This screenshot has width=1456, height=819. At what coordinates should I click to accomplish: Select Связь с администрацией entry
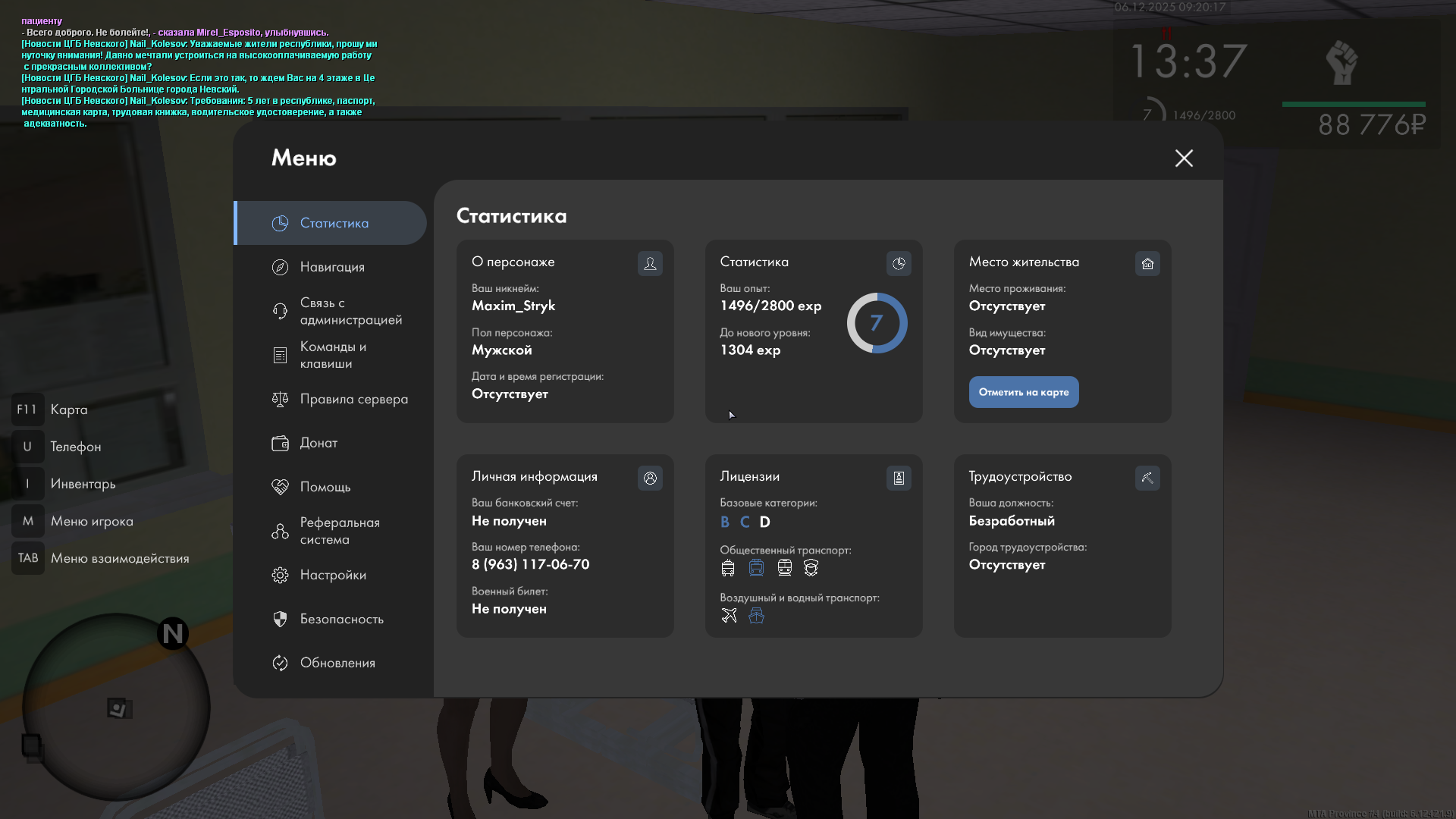point(350,312)
